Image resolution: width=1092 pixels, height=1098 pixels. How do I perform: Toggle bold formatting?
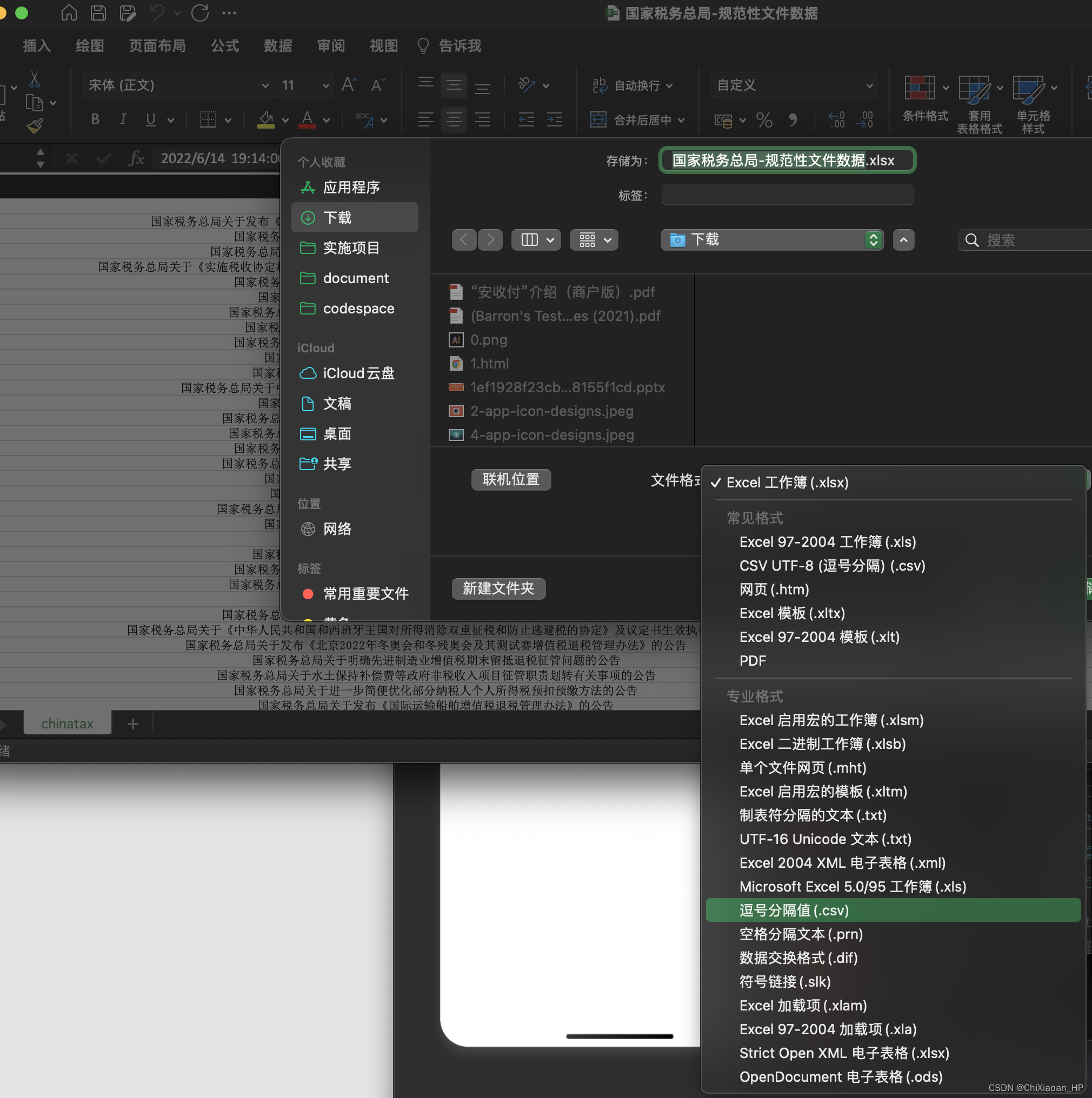[95, 119]
